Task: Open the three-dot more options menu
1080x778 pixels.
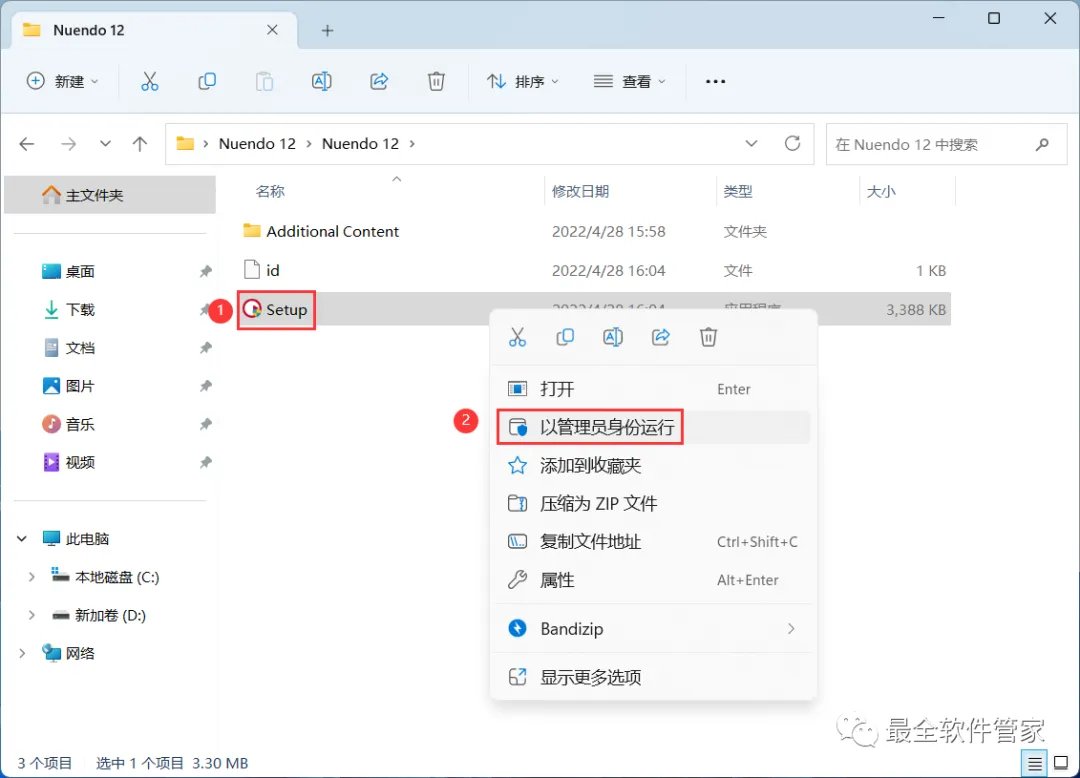Action: point(715,81)
